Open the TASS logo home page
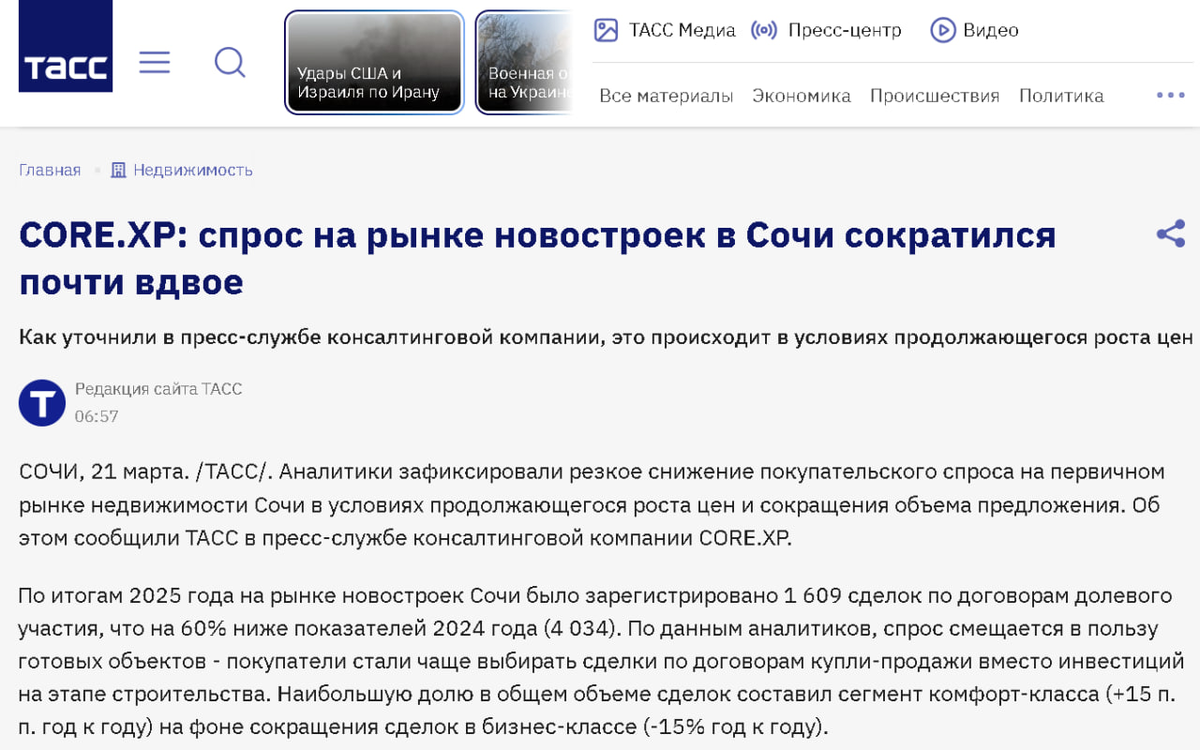This screenshot has height=750, width=1200. point(65,46)
